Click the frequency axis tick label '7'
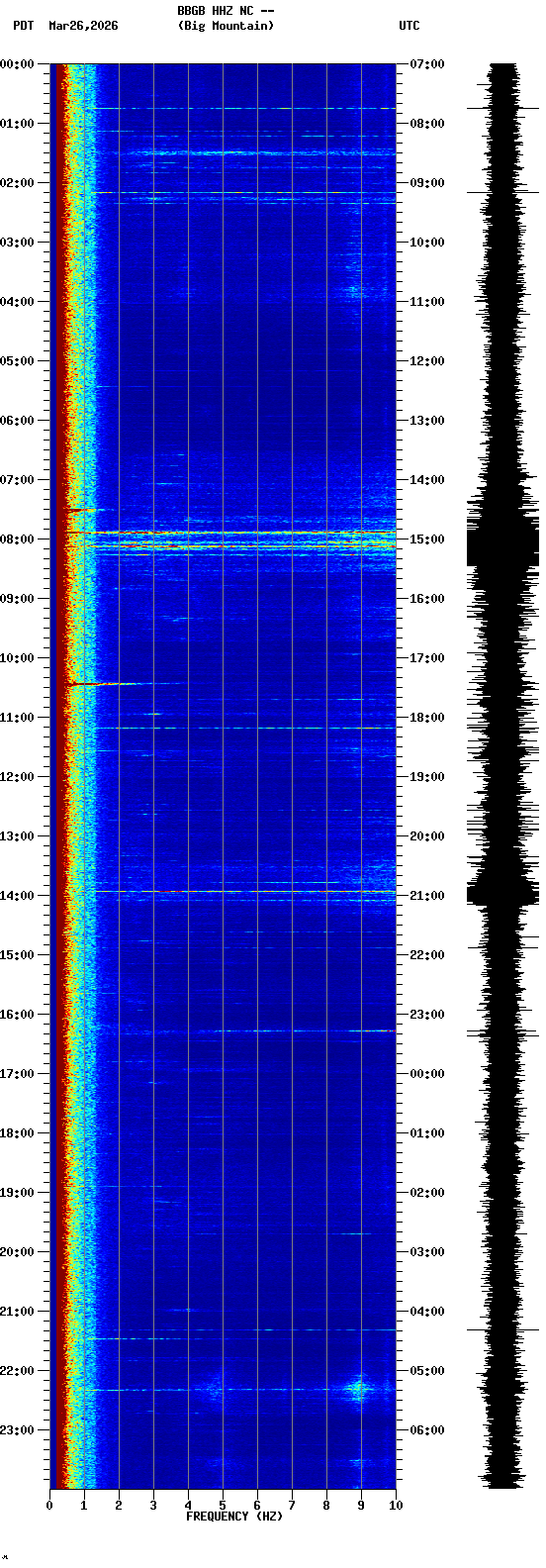Image resolution: width=546 pixels, height=1568 pixels. coord(292,1506)
